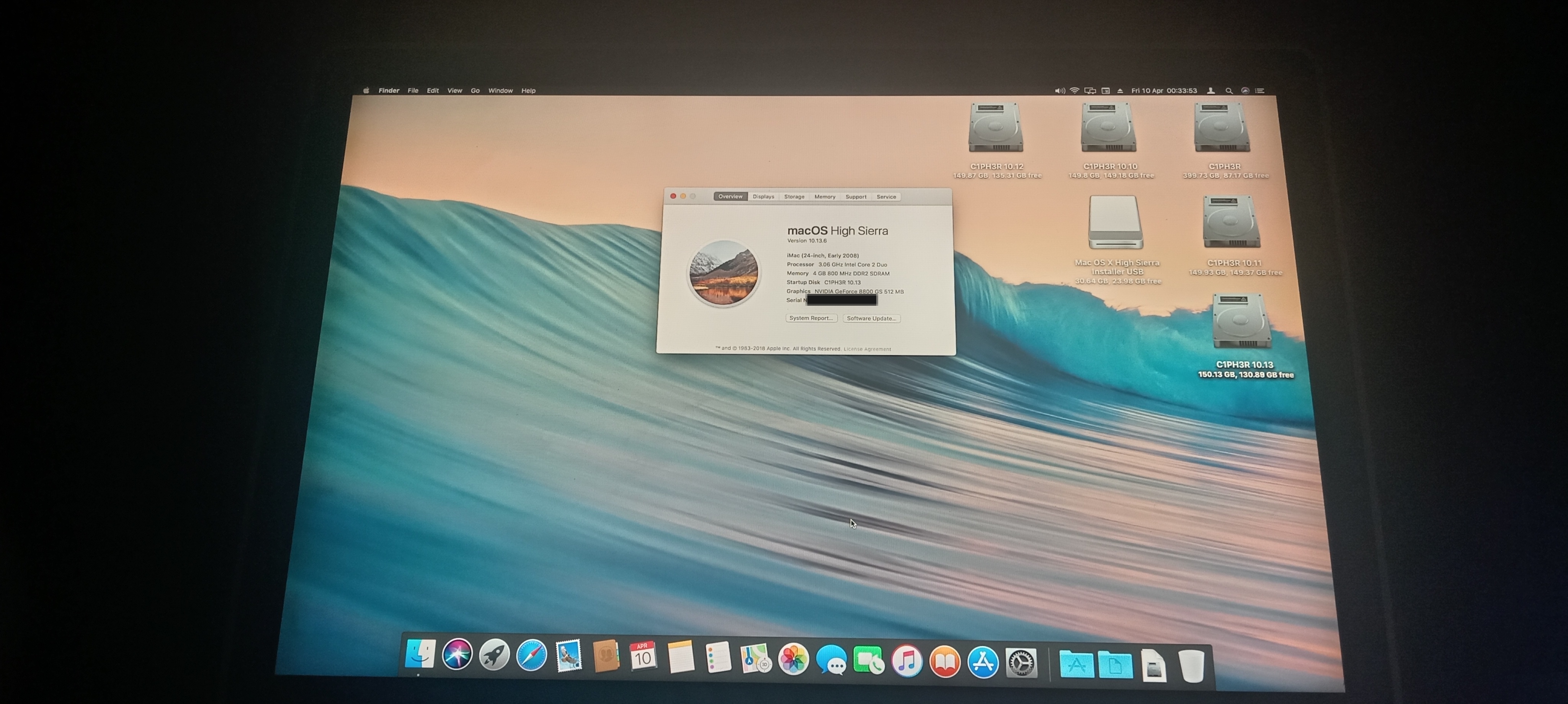Image resolution: width=1568 pixels, height=704 pixels.
Task: Click the System Report... button
Action: (x=812, y=318)
